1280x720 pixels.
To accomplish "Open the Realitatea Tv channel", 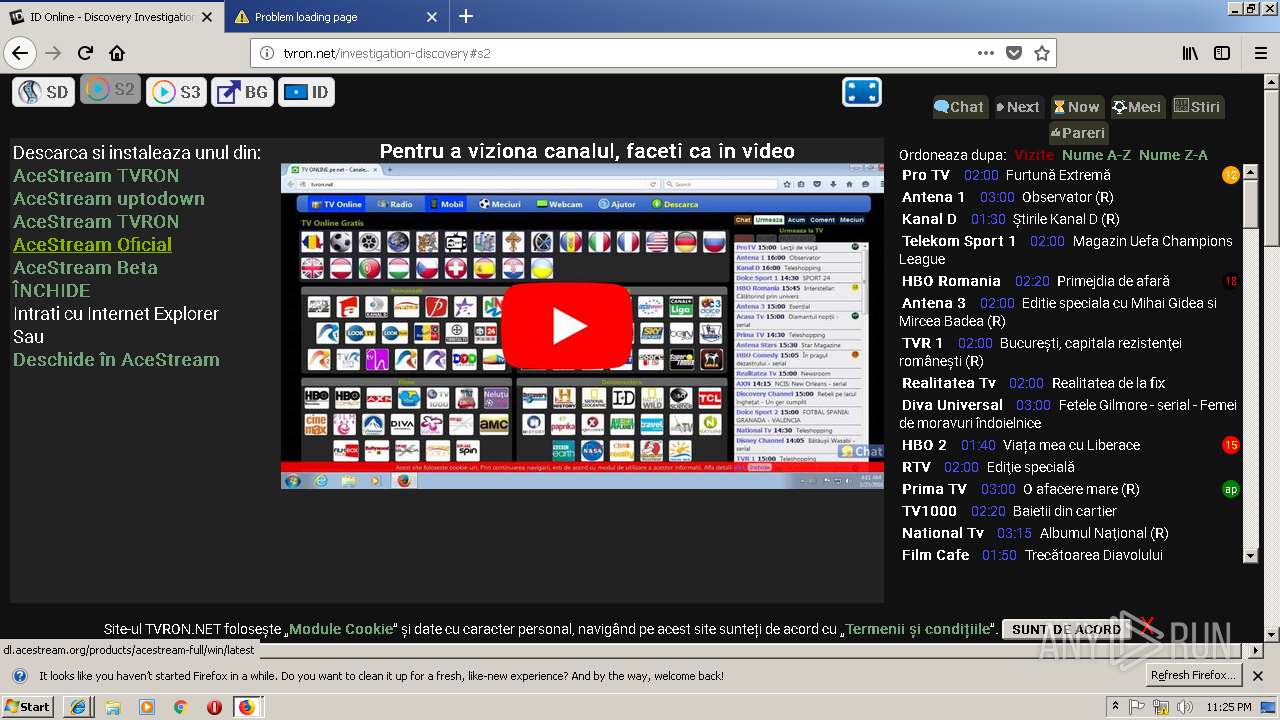I will 949,383.
